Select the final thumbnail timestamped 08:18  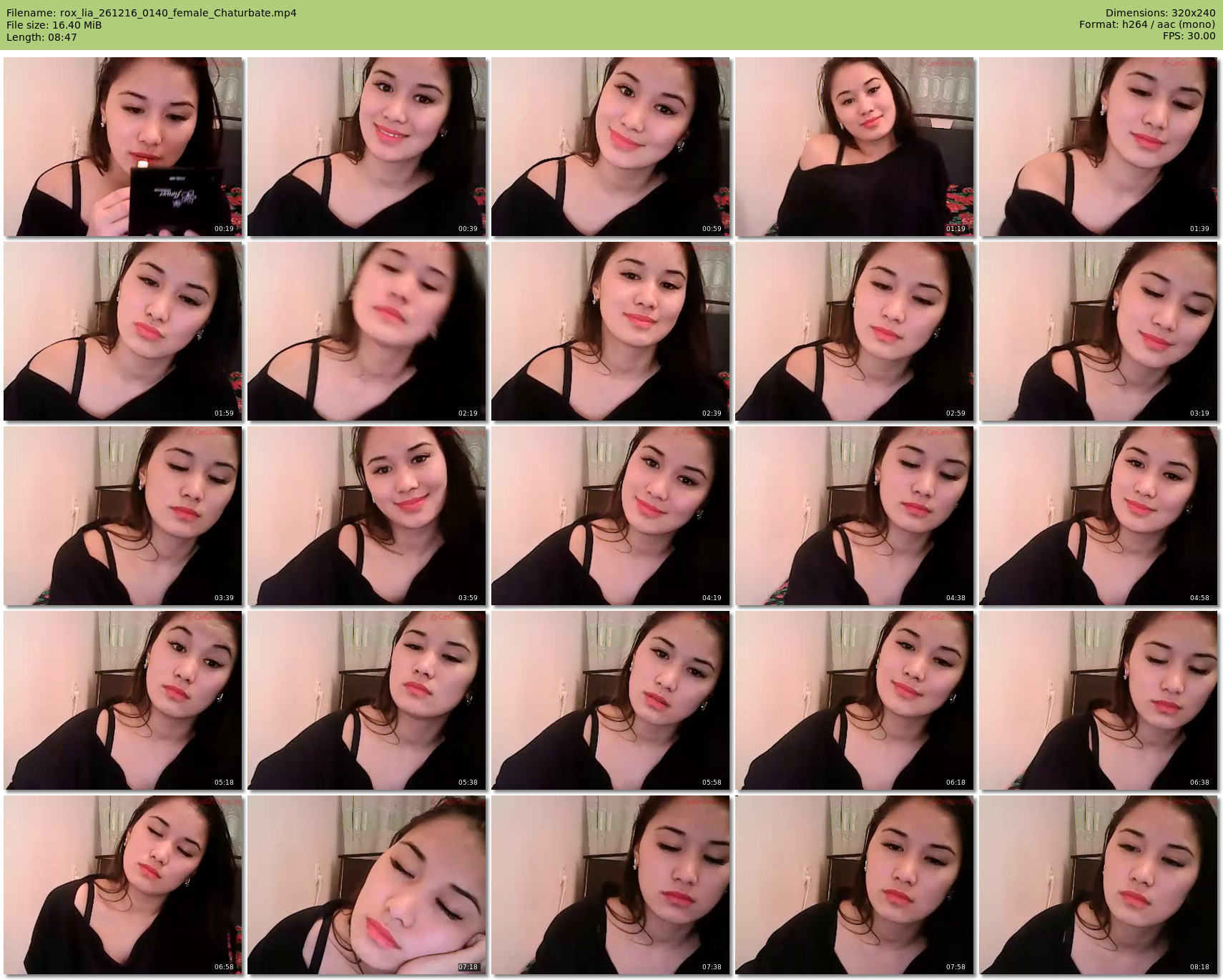tap(1098, 885)
